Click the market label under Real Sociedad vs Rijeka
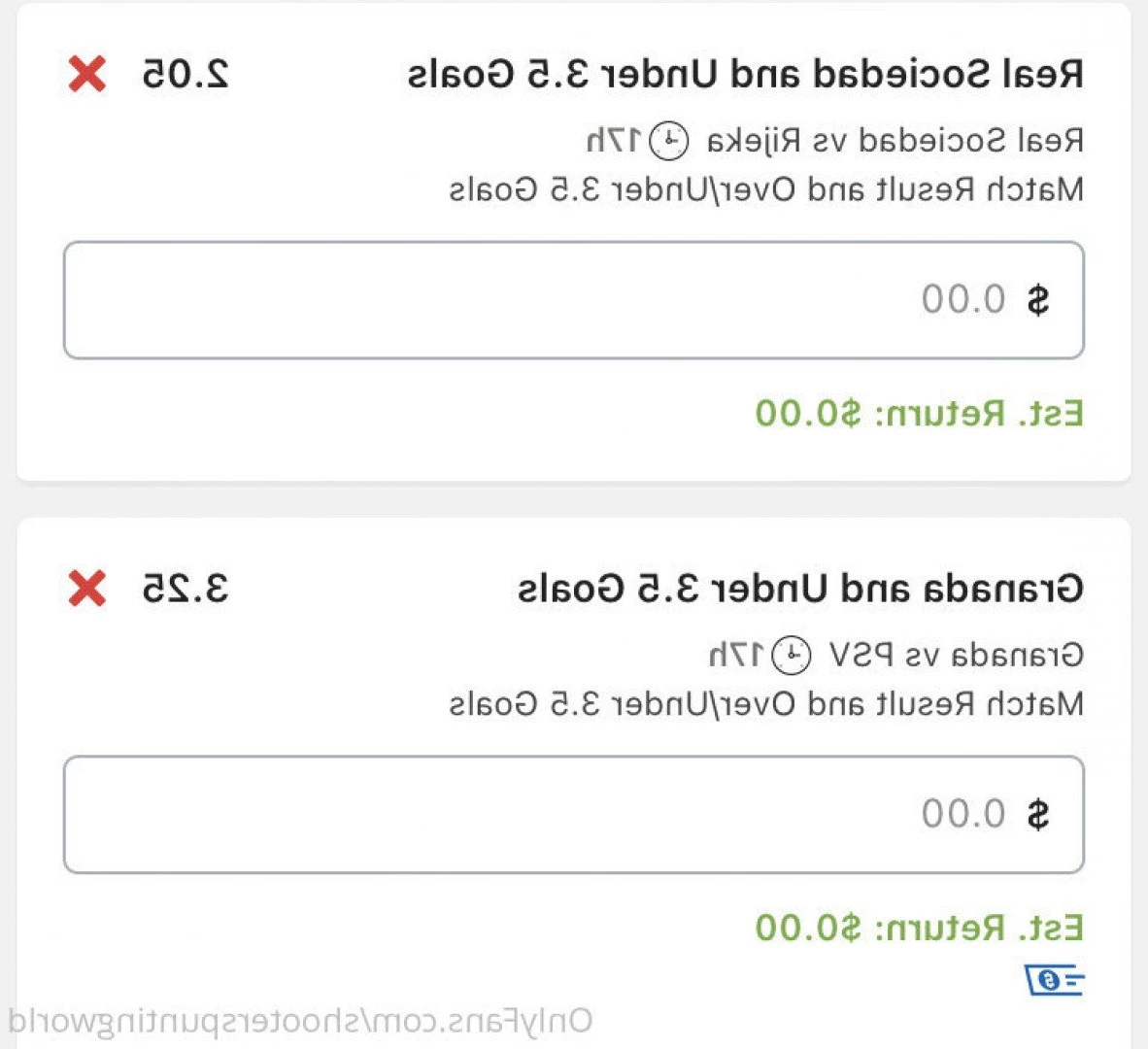Viewport: 1148px width, 1049px height. (766, 190)
